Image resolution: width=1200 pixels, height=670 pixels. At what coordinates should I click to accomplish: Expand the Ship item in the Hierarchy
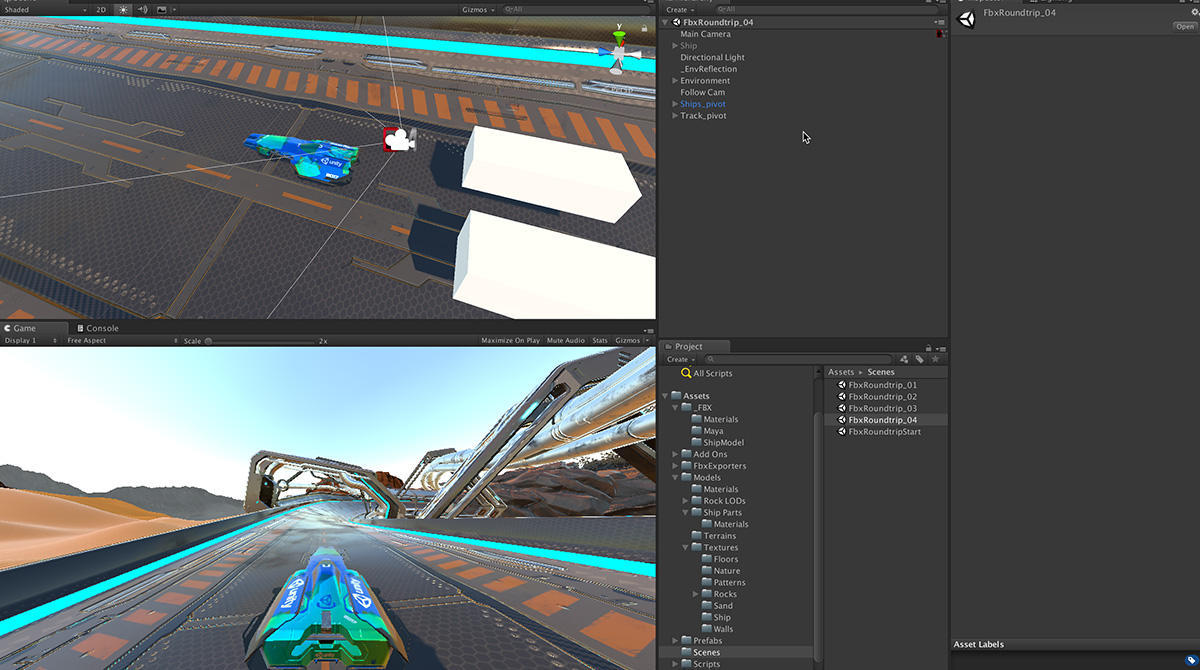tap(677, 45)
